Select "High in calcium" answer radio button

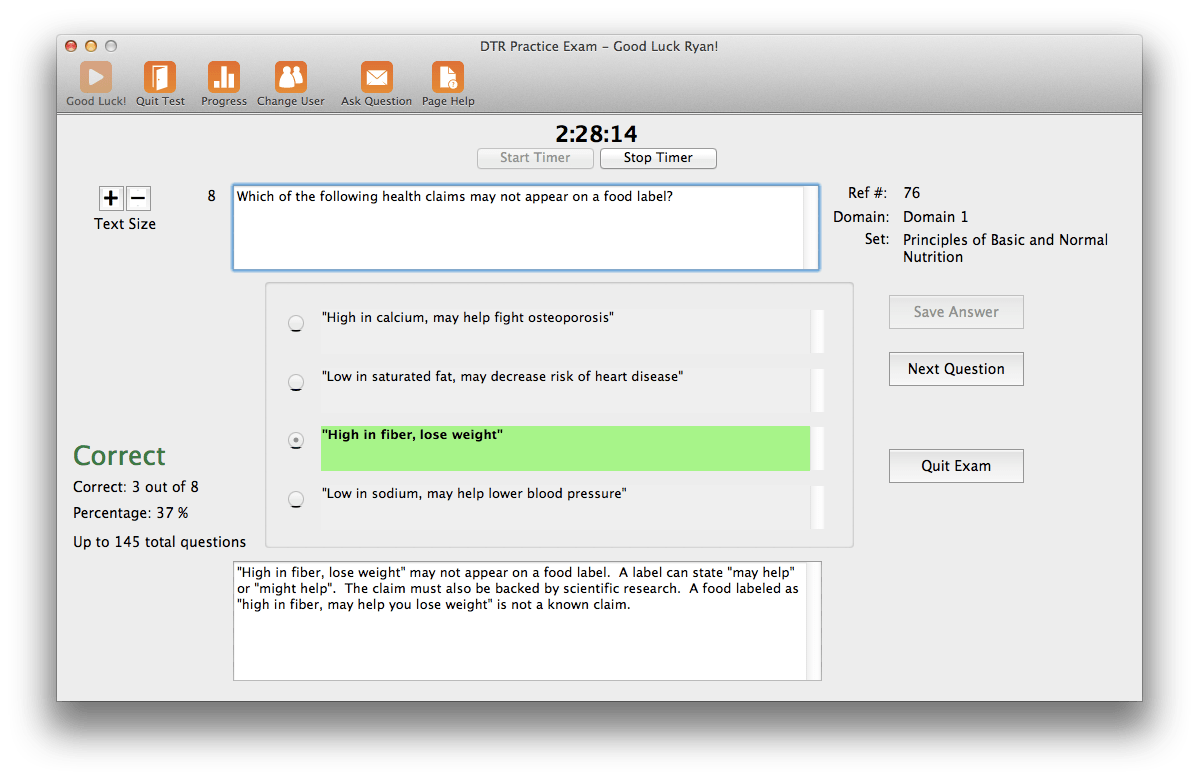point(296,323)
